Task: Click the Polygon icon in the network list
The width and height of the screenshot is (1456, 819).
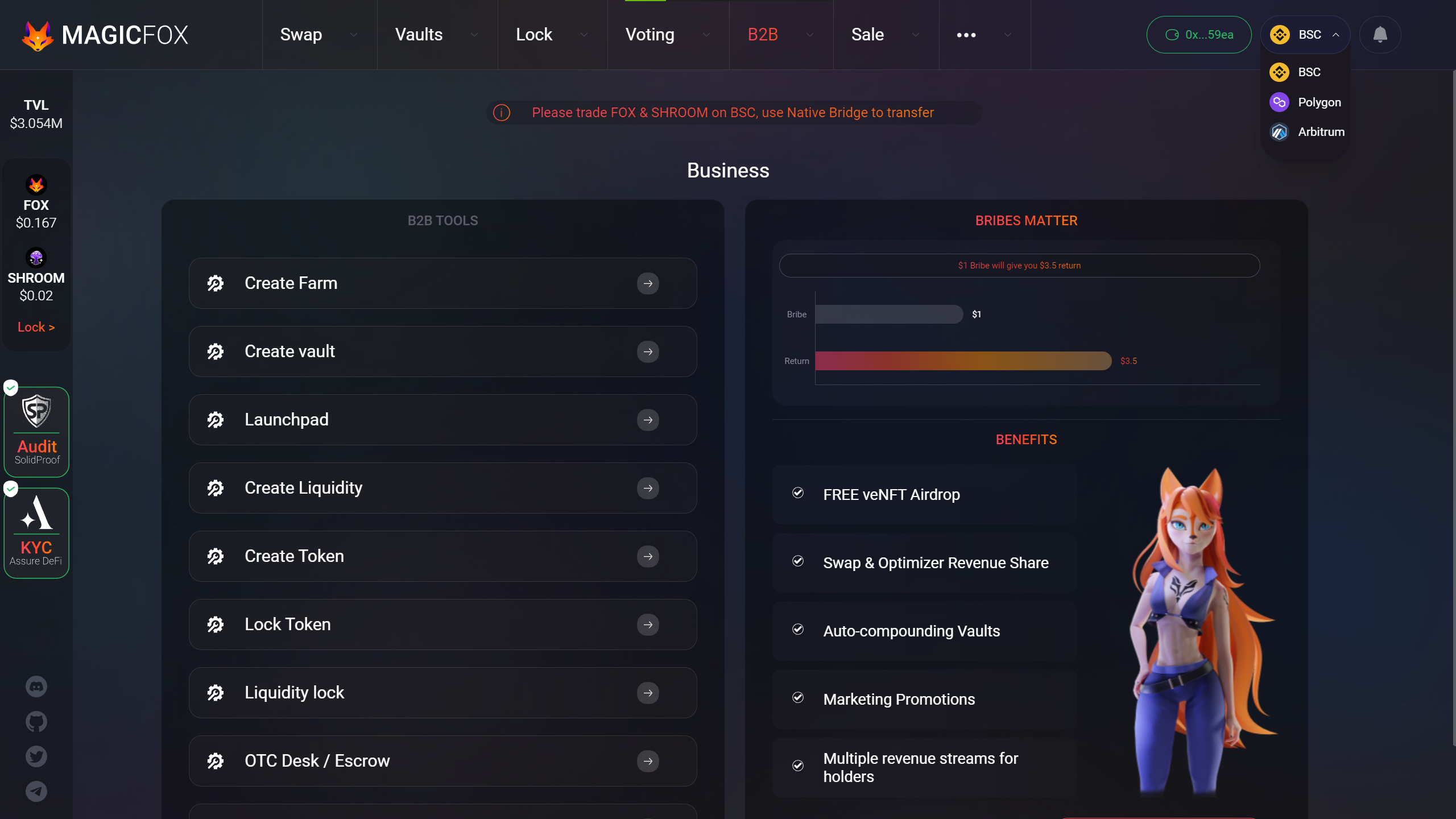Action: 1279,102
